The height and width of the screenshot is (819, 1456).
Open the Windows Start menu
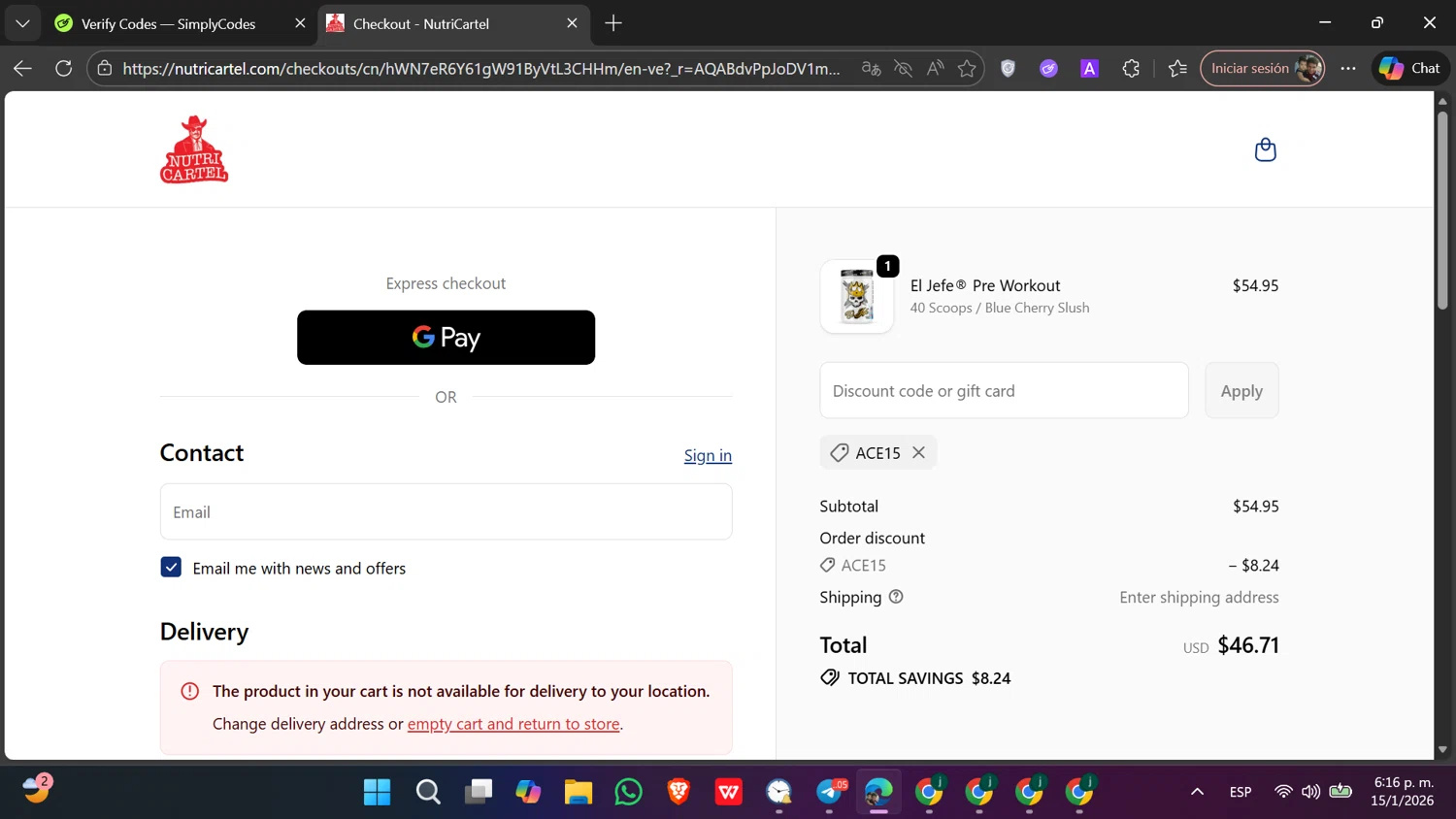tap(377, 792)
